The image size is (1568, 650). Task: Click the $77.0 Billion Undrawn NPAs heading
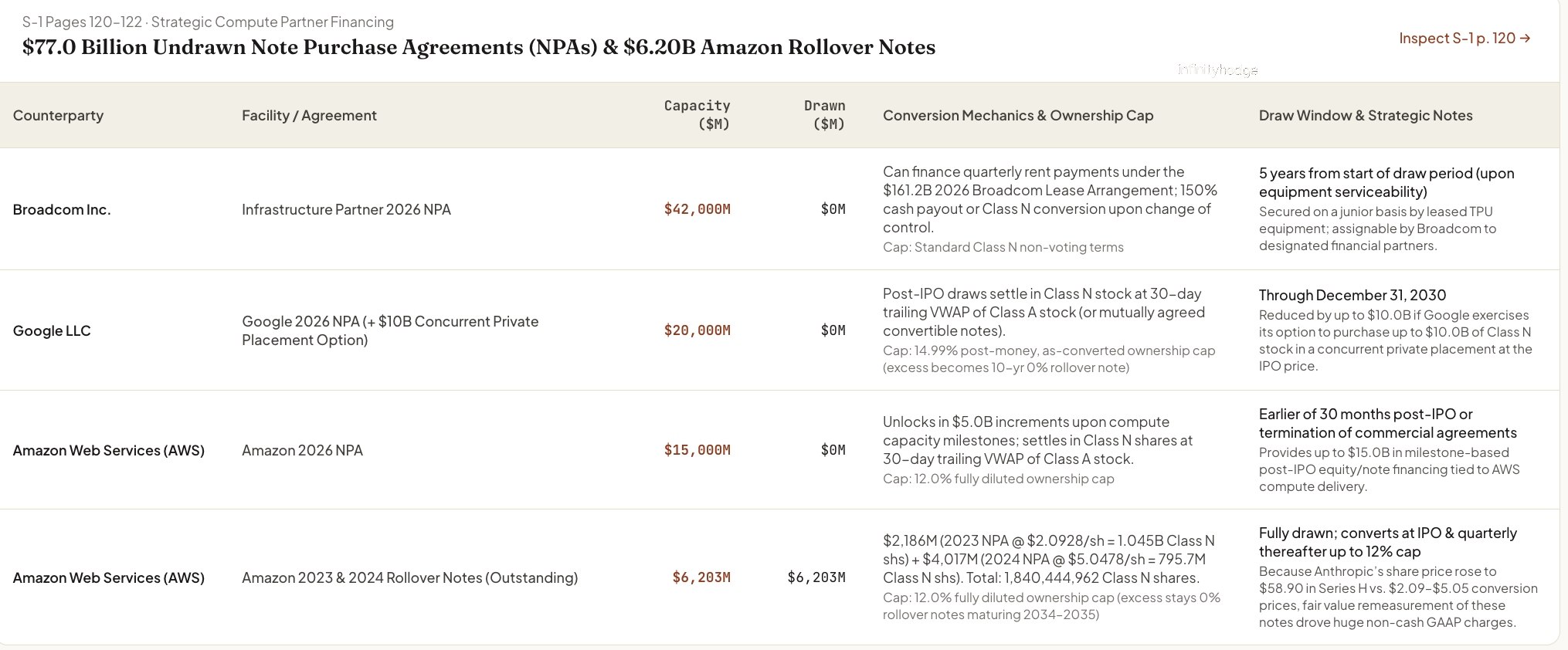tap(479, 47)
